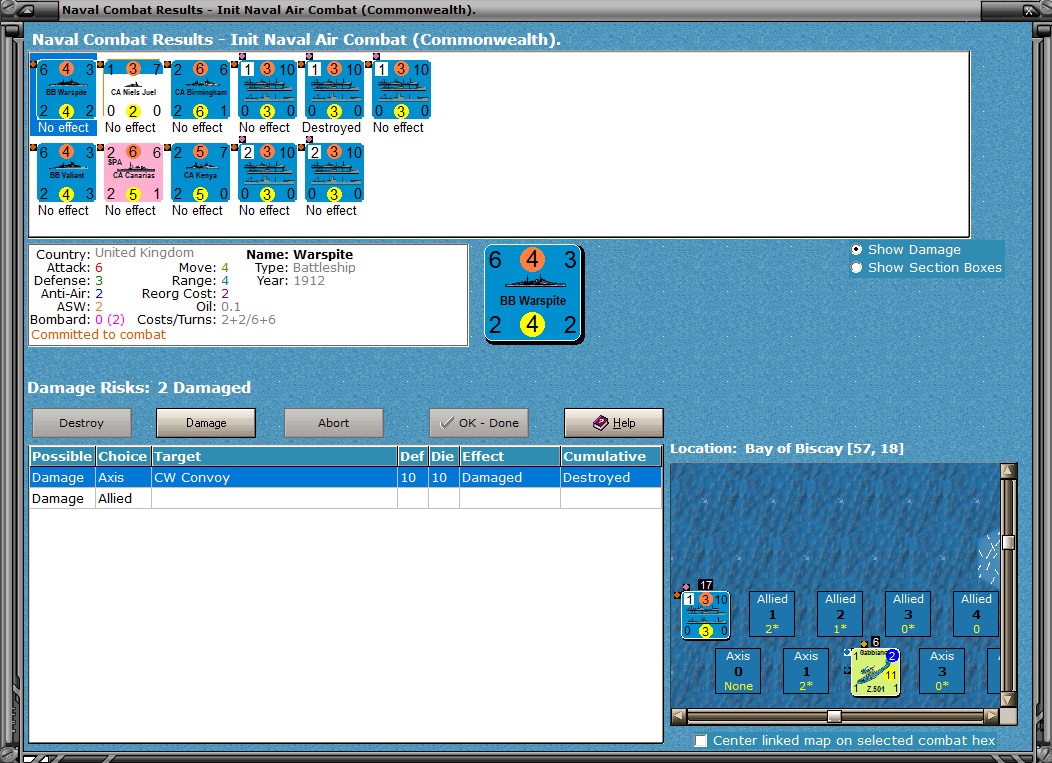Screen dimensions: 1052x763
Task: Click the Target column header
Action: (274, 456)
